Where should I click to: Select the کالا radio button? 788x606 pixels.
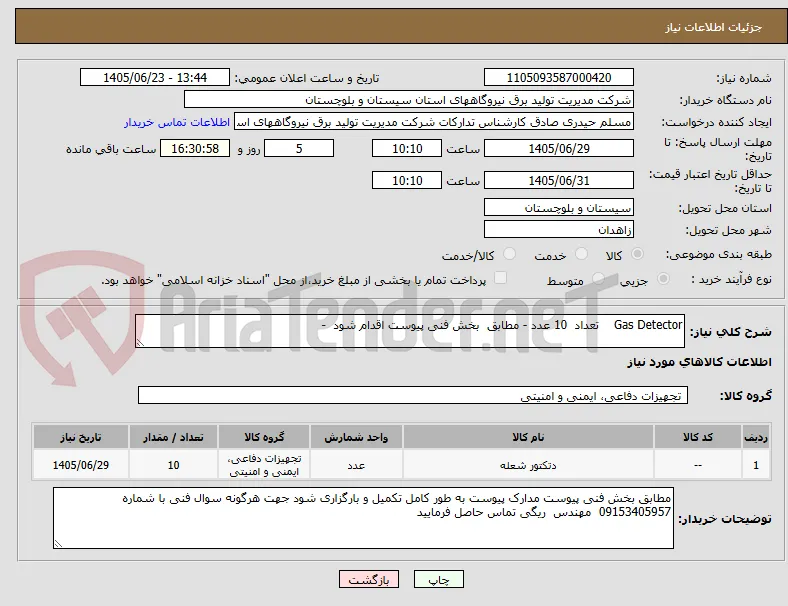tap(637, 254)
